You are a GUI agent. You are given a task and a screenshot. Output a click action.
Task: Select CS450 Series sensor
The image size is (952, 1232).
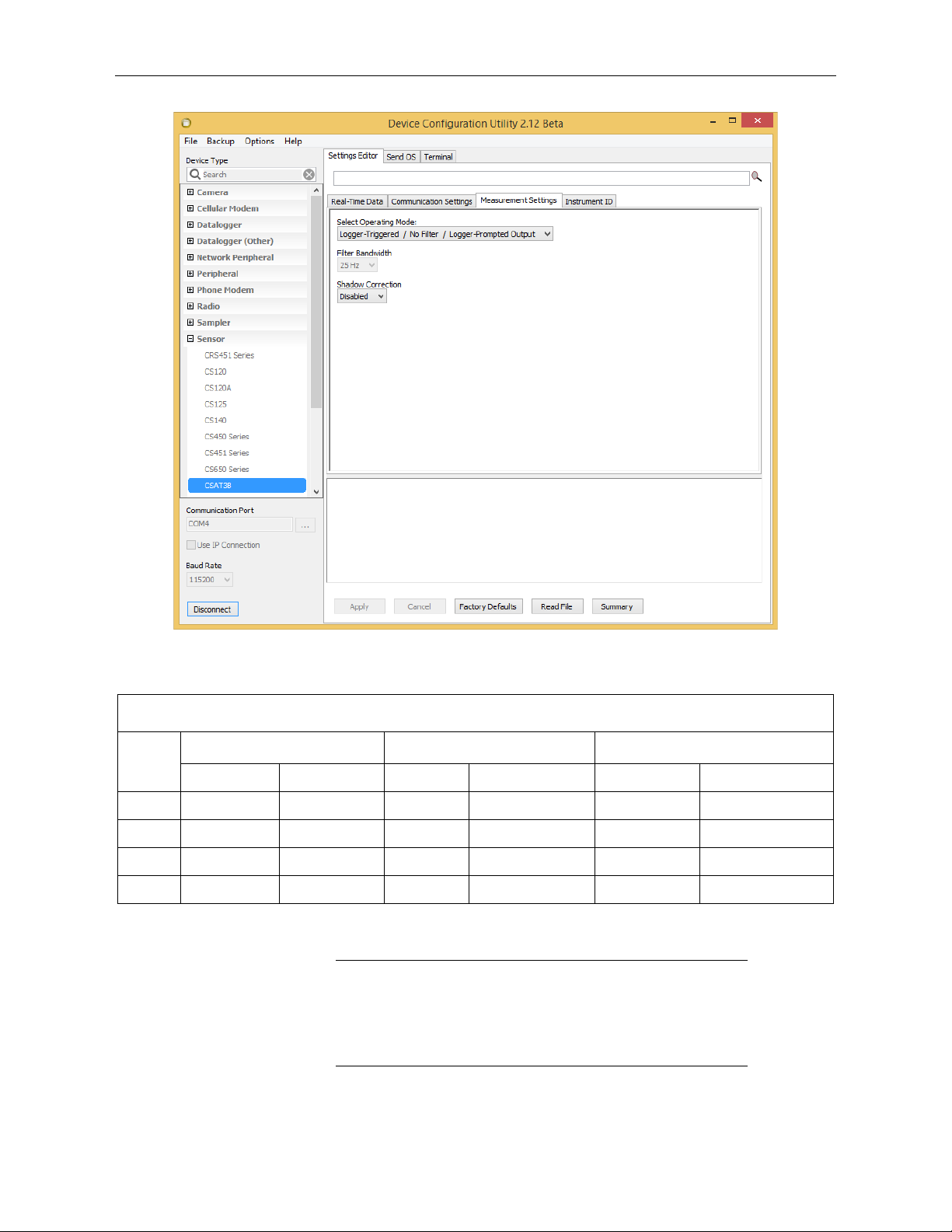[227, 437]
